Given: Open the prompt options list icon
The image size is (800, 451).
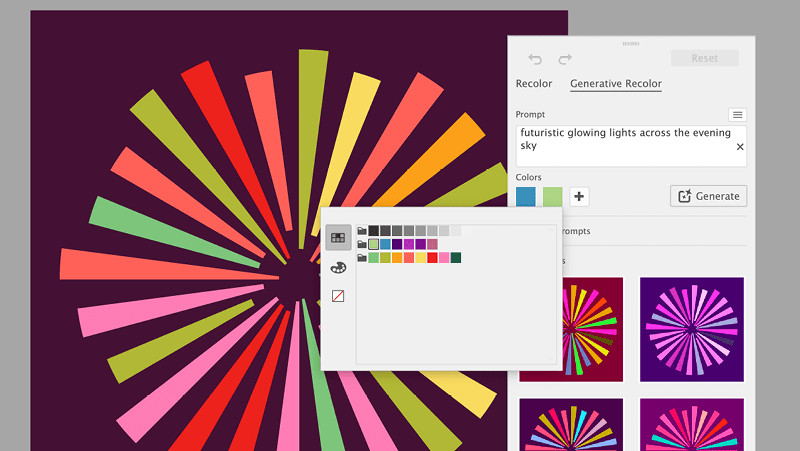Looking at the screenshot, I should pos(737,115).
